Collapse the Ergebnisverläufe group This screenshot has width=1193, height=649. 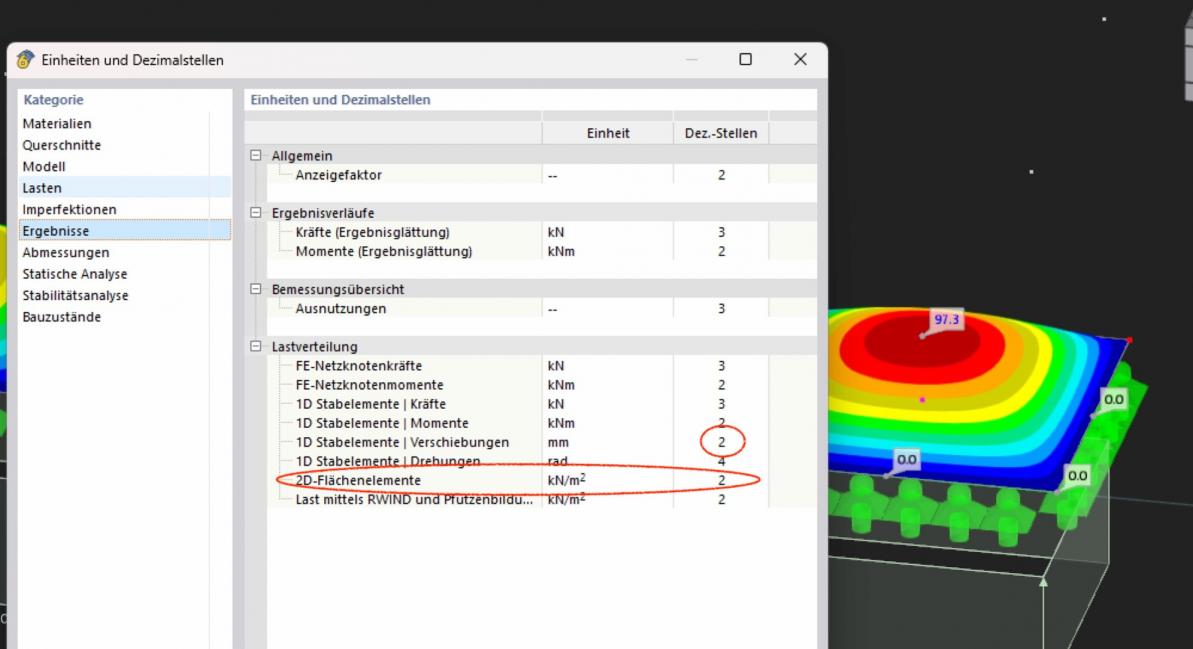click(x=256, y=212)
